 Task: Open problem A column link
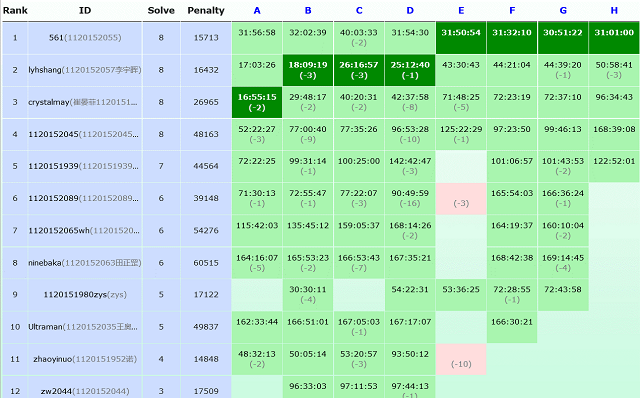point(257,11)
